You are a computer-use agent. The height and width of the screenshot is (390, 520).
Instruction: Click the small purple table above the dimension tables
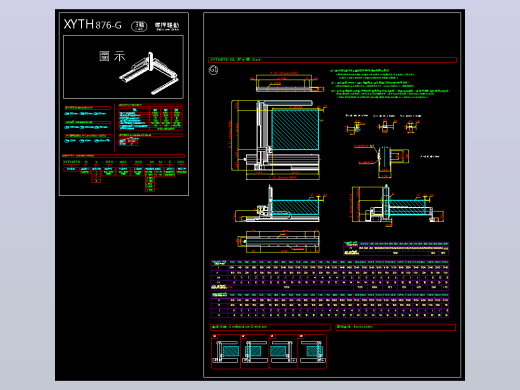click(x=396, y=249)
